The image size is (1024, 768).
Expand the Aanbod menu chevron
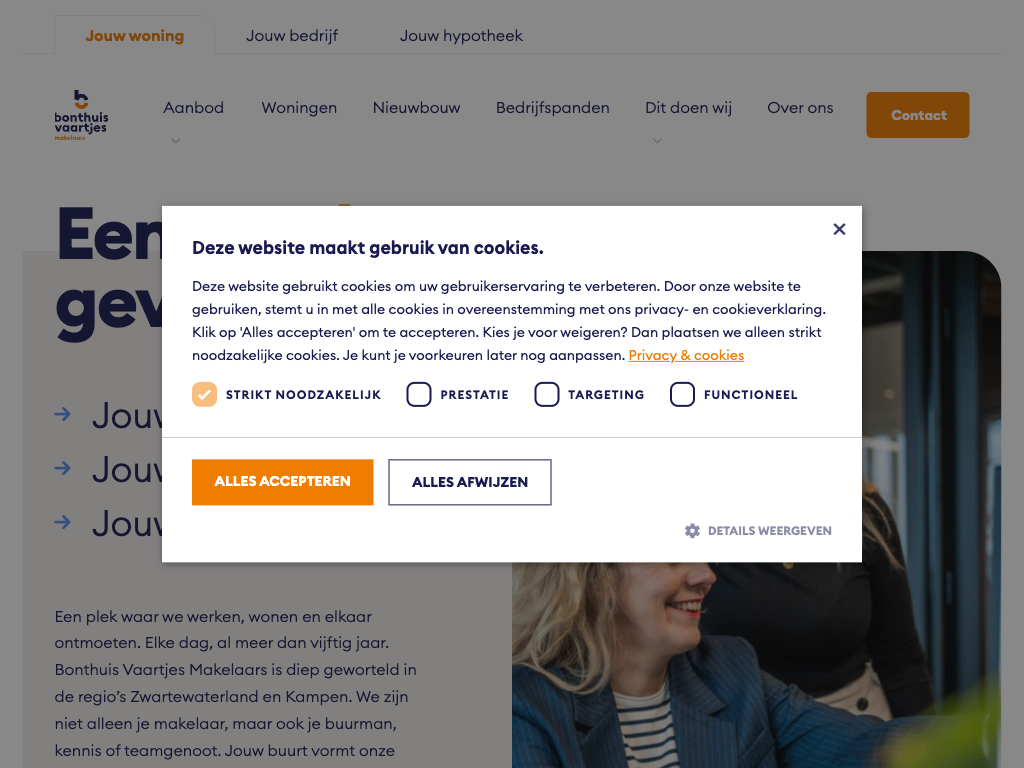pos(176,140)
